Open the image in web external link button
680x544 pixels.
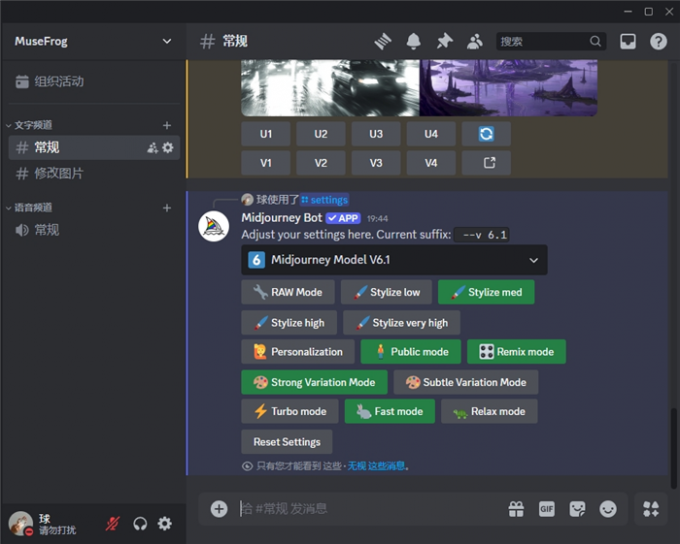pyautogui.click(x=486, y=163)
